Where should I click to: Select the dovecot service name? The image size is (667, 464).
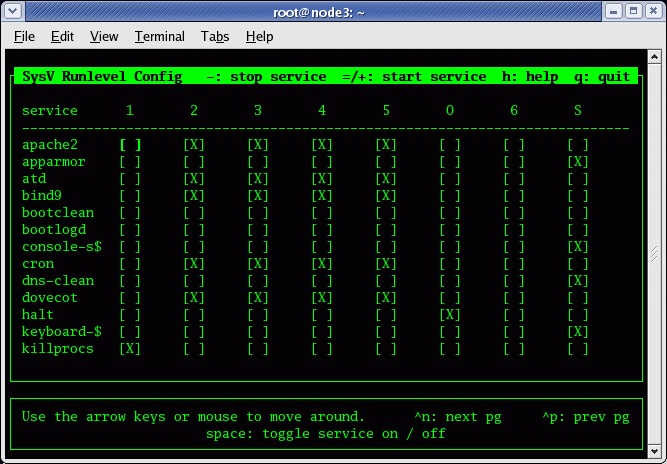50,298
